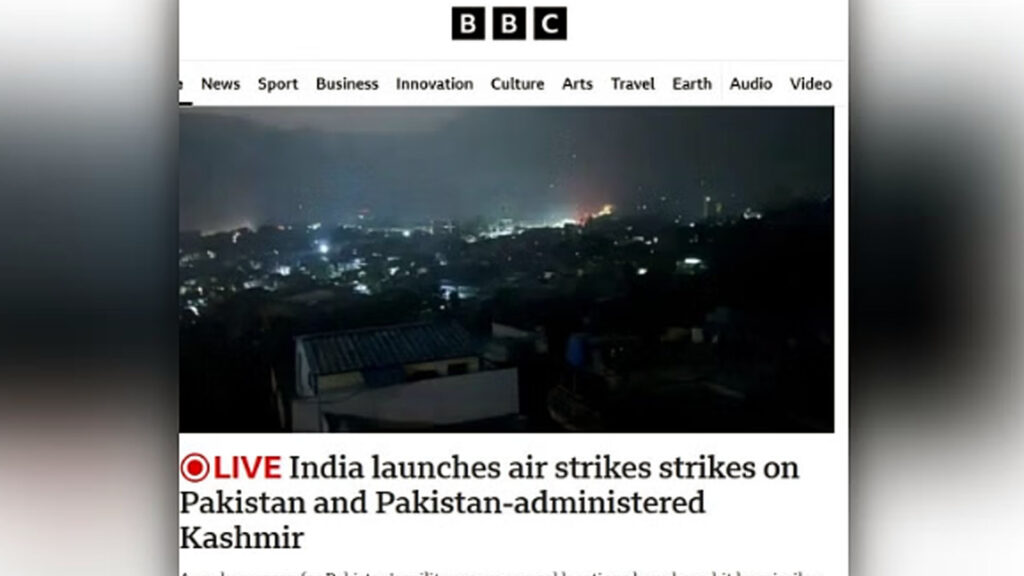Screen dimensions: 1024x576
Task: Open the Sport section
Action: coord(278,84)
